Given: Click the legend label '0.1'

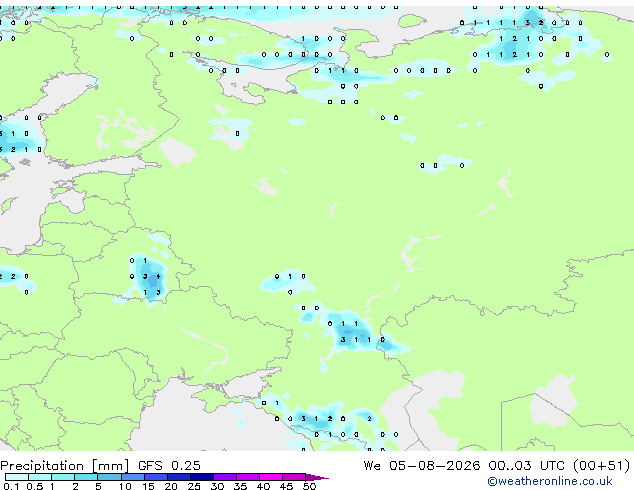Looking at the screenshot, I should tap(11, 486).
